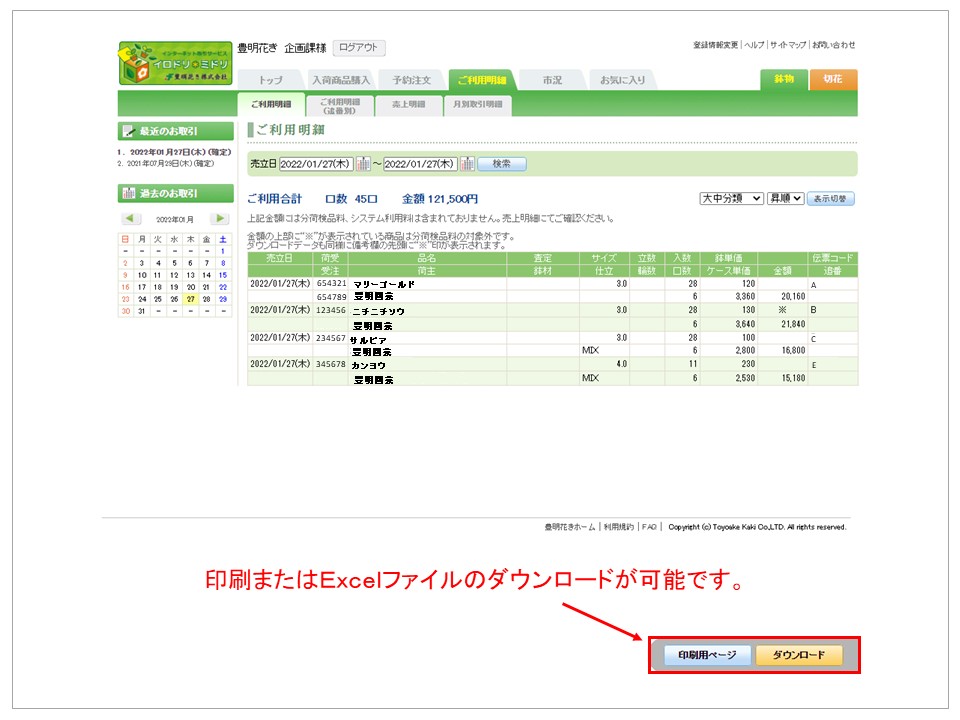Screen dimensions: 960x720
Task: Switch to 切花 category button
Action: click(x=833, y=79)
